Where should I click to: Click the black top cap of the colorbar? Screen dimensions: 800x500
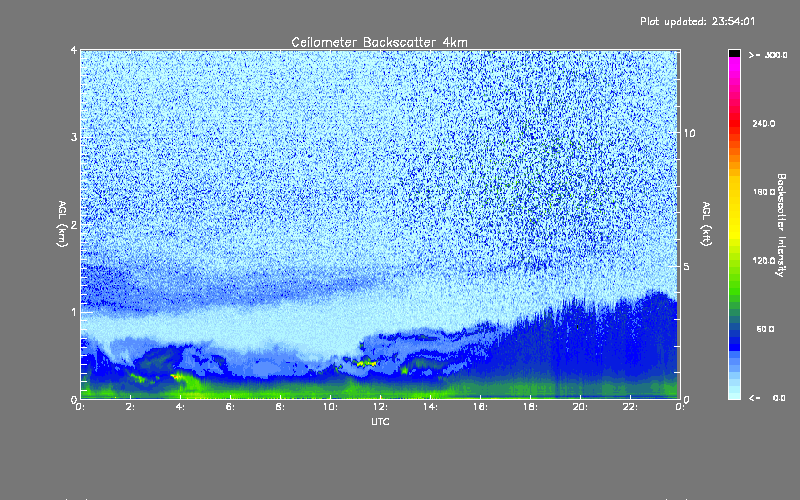(x=734, y=53)
